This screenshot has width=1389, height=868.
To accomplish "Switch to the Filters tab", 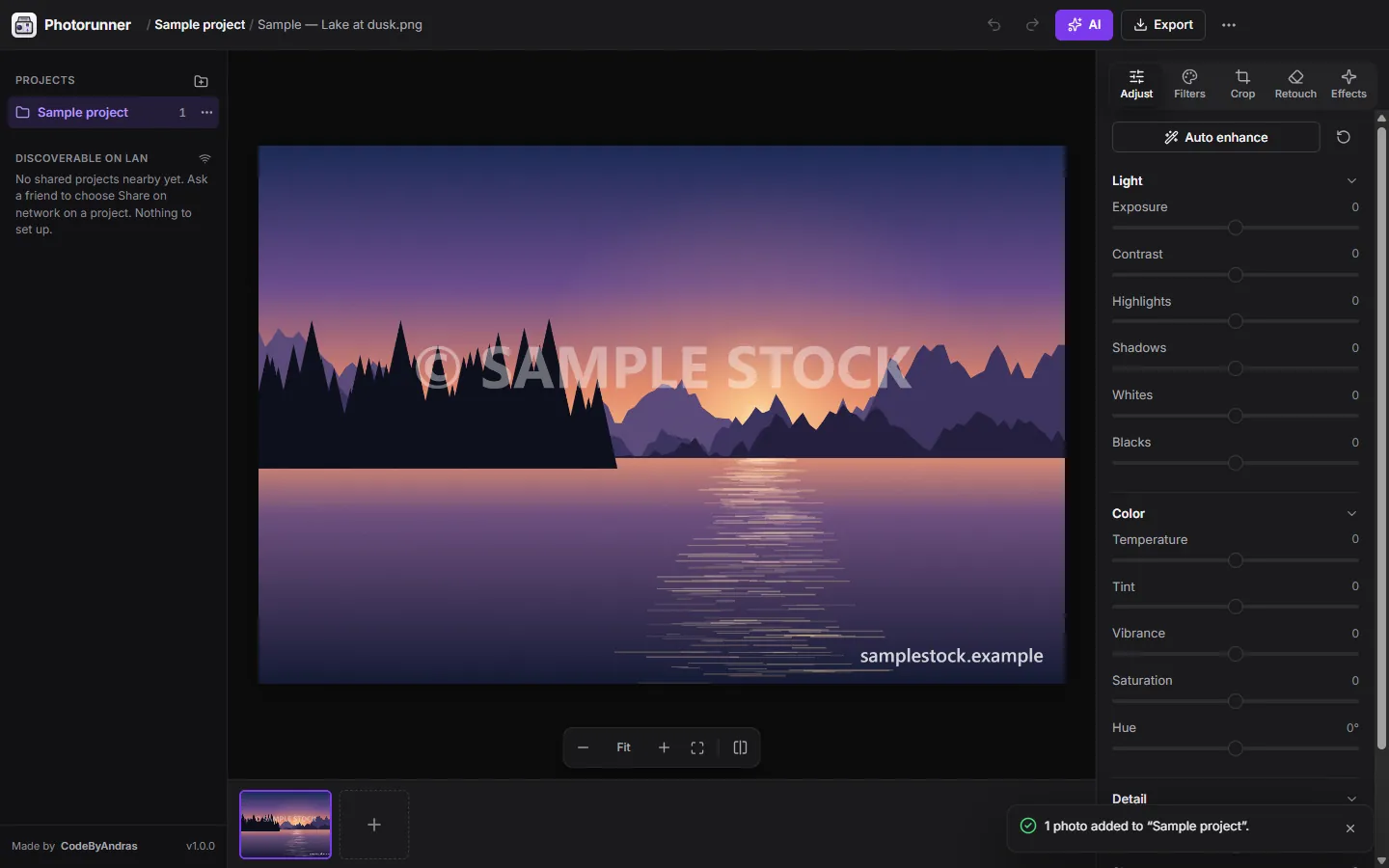I will [1189, 84].
